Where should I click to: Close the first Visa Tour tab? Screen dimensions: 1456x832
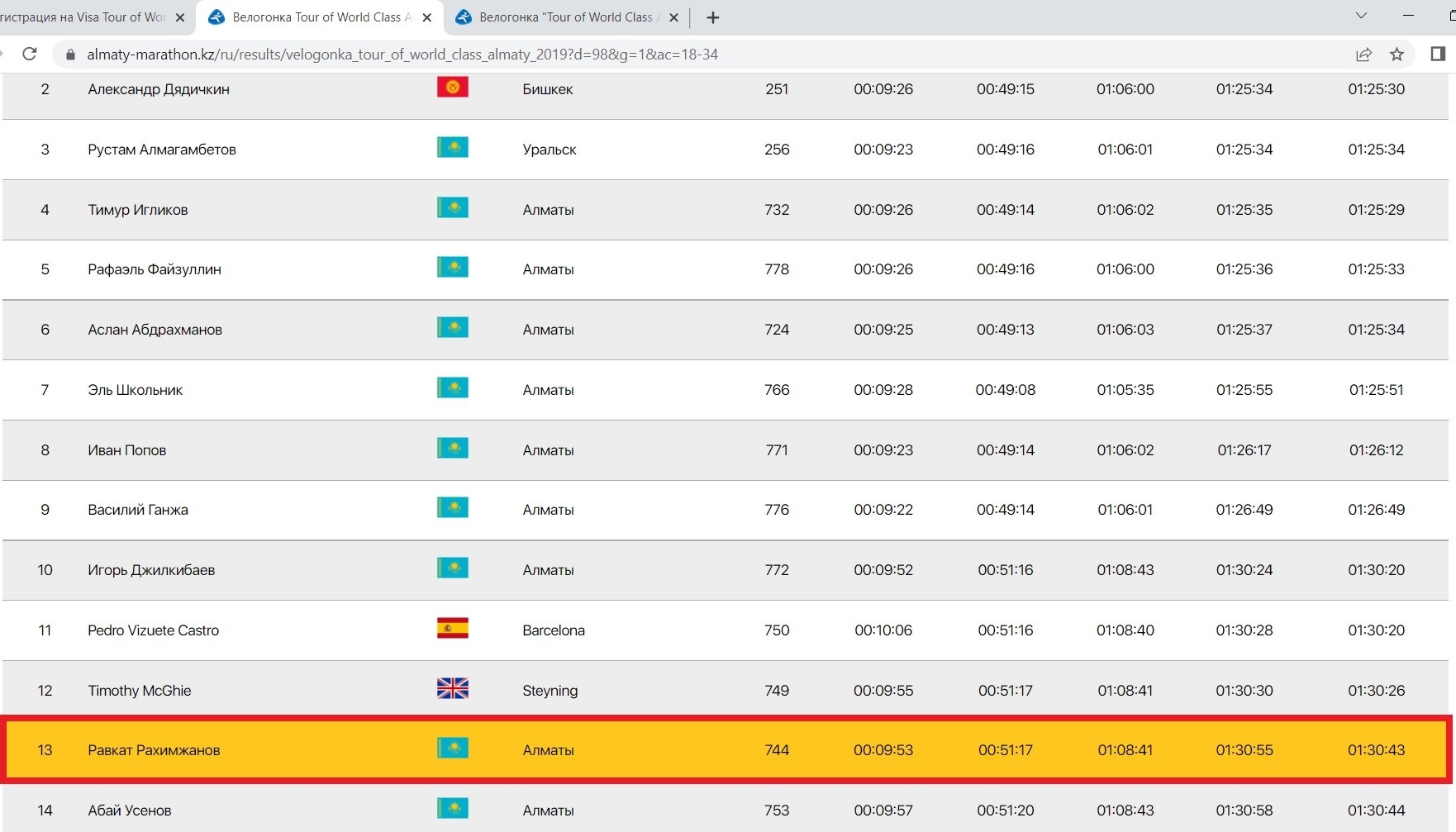point(180,17)
